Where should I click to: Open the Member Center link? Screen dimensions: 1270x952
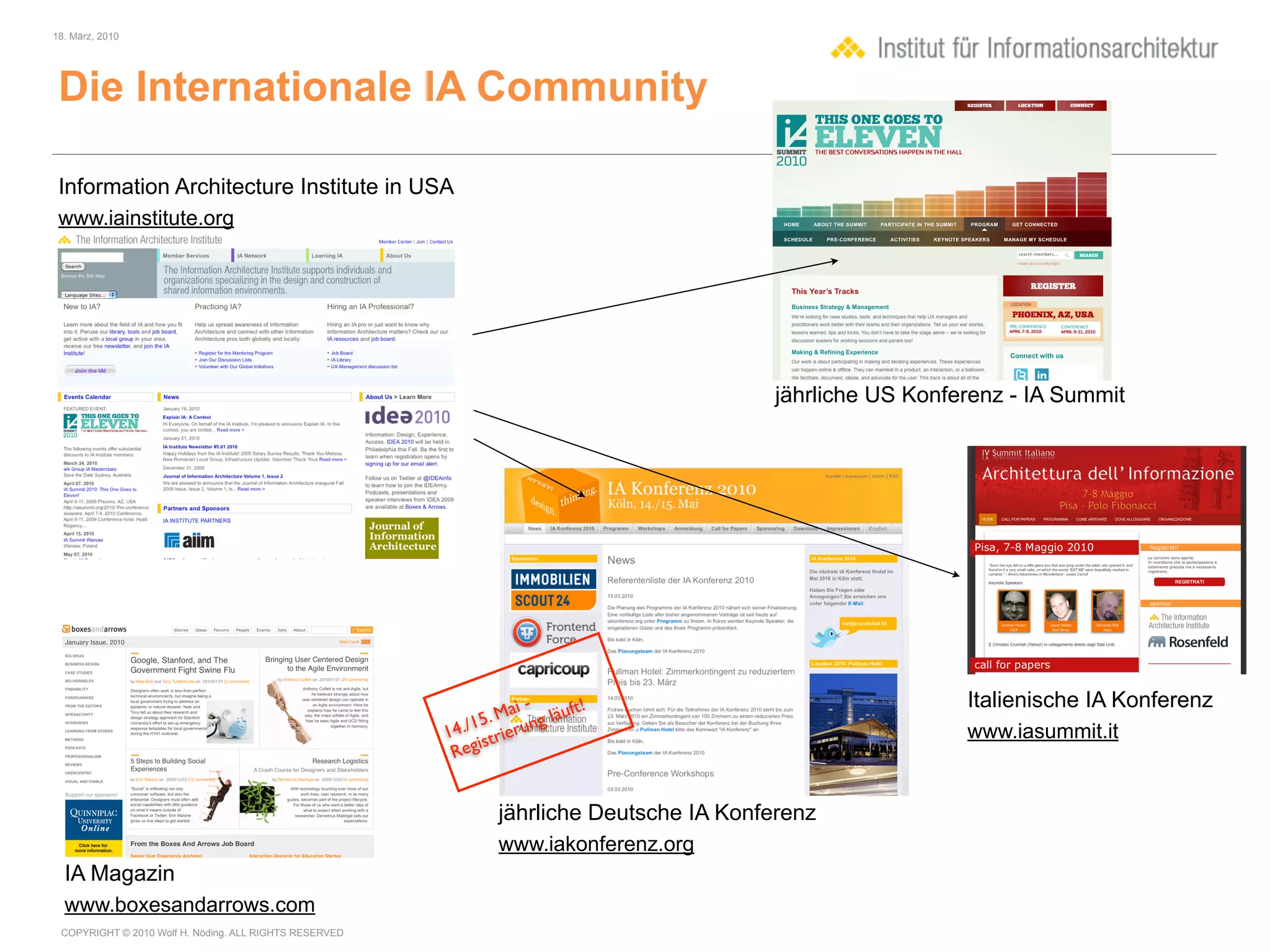coord(395,242)
